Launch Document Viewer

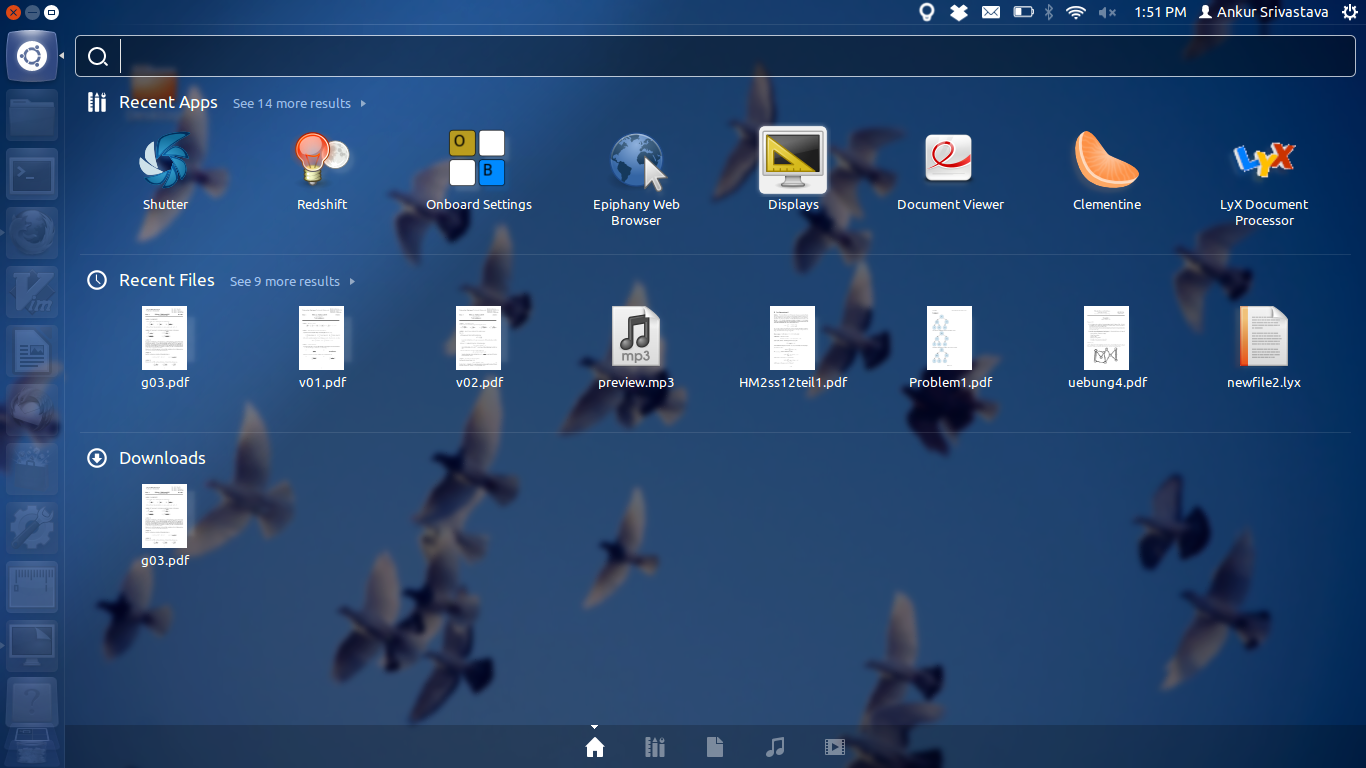click(x=950, y=160)
